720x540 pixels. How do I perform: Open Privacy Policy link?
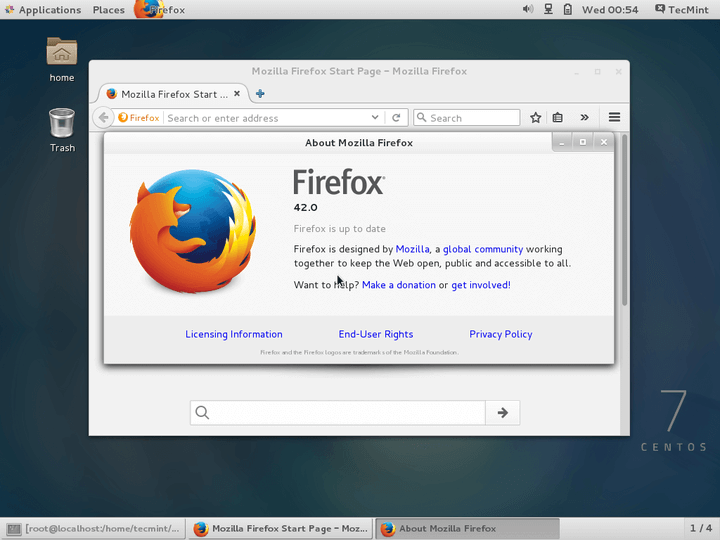click(x=501, y=334)
